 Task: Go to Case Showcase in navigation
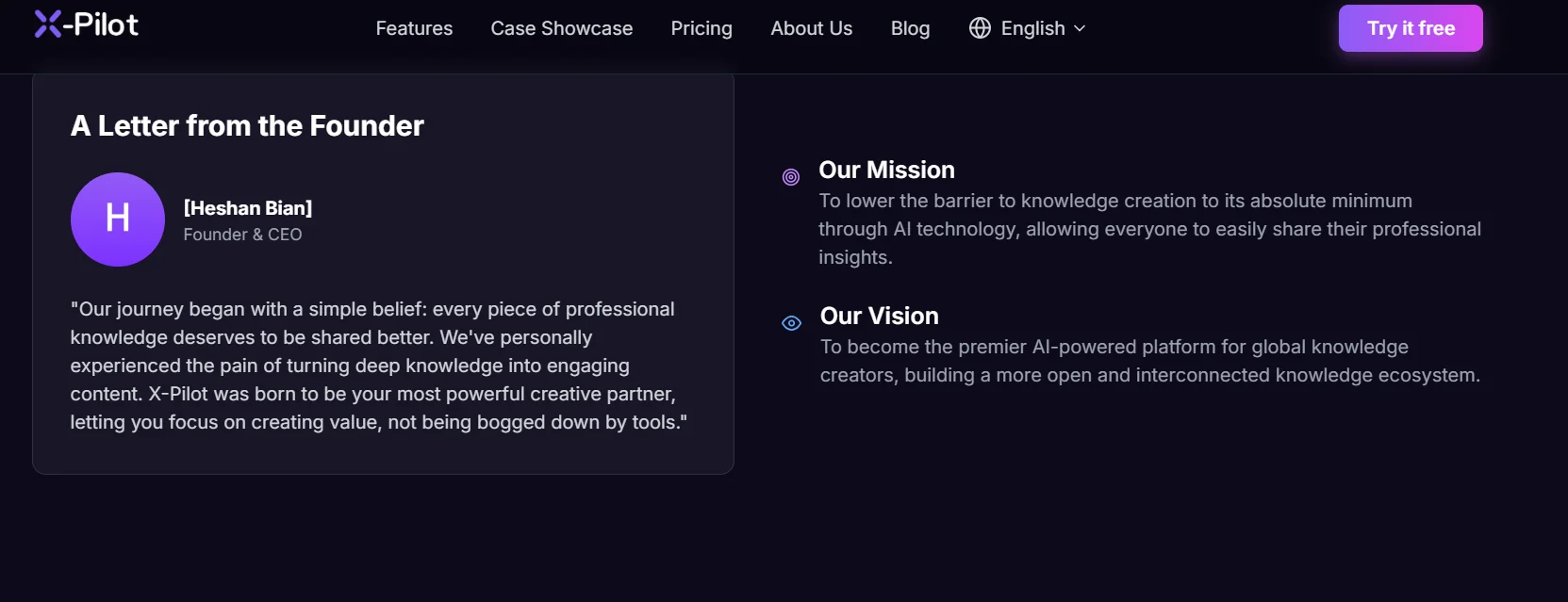[x=561, y=28]
